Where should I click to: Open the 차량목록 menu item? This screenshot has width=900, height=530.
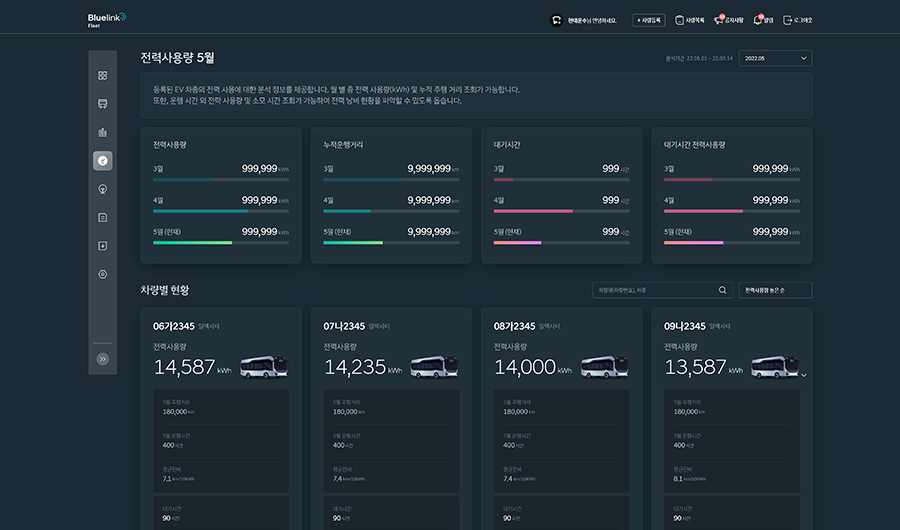(x=690, y=20)
